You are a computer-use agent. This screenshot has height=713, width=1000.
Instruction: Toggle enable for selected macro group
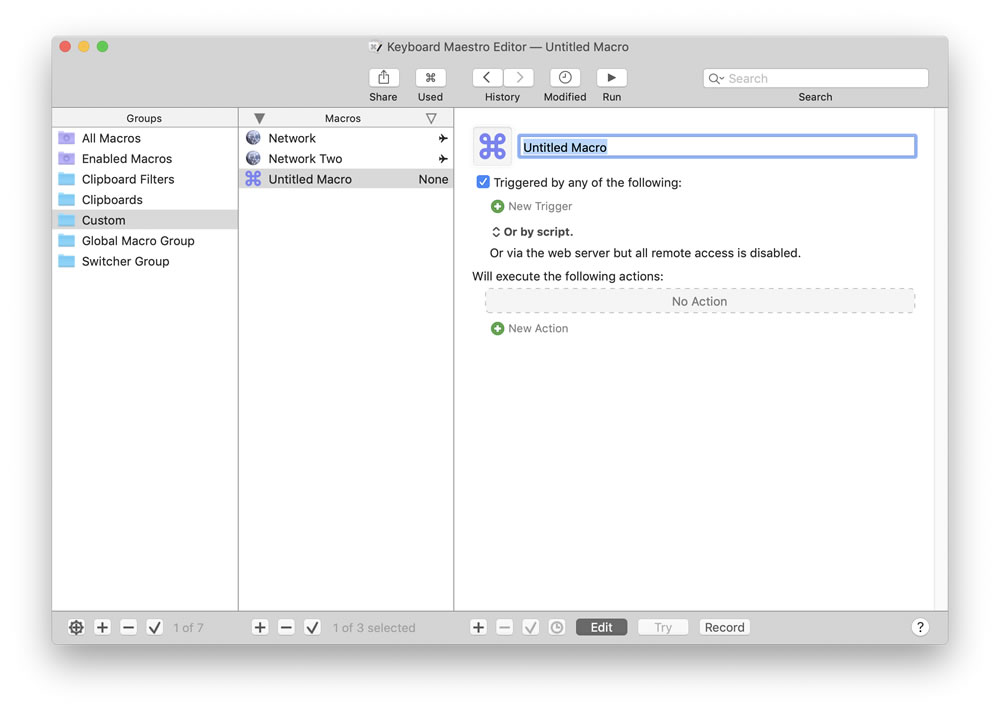(x=154, y=628)
